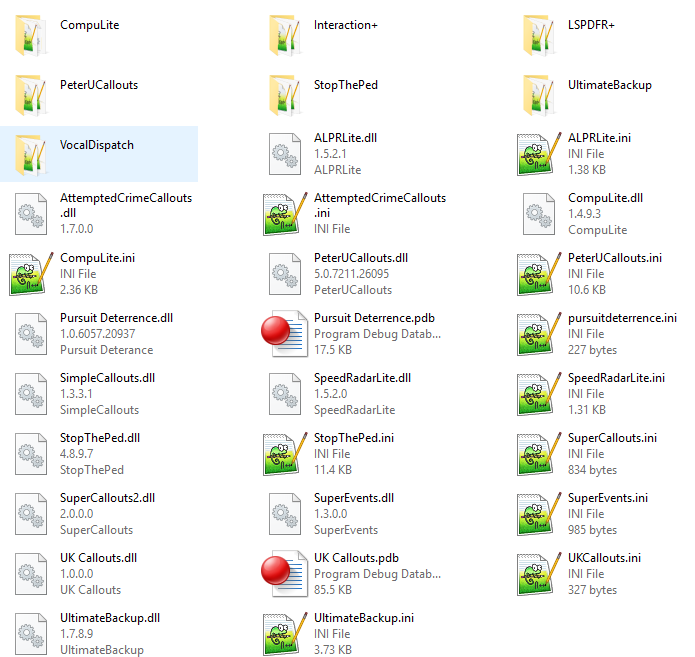Click the CompuLite.ini file name
Screen dimensions: 695x657
[98, 258]
